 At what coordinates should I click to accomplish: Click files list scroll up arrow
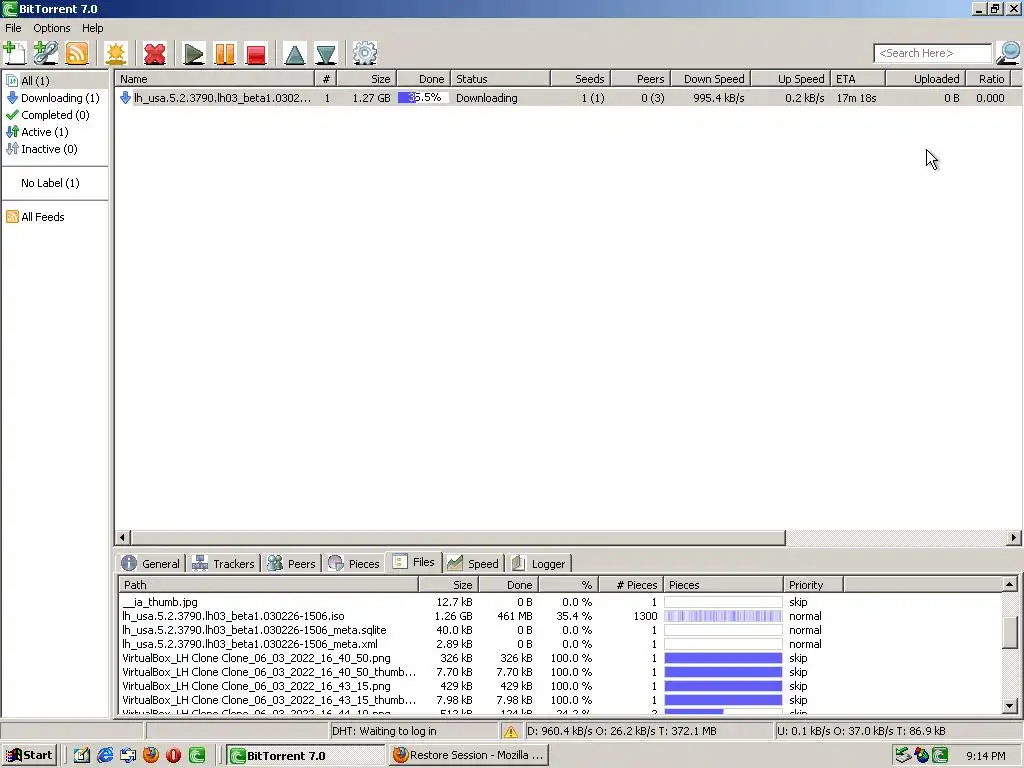[x=1010, y=584]
